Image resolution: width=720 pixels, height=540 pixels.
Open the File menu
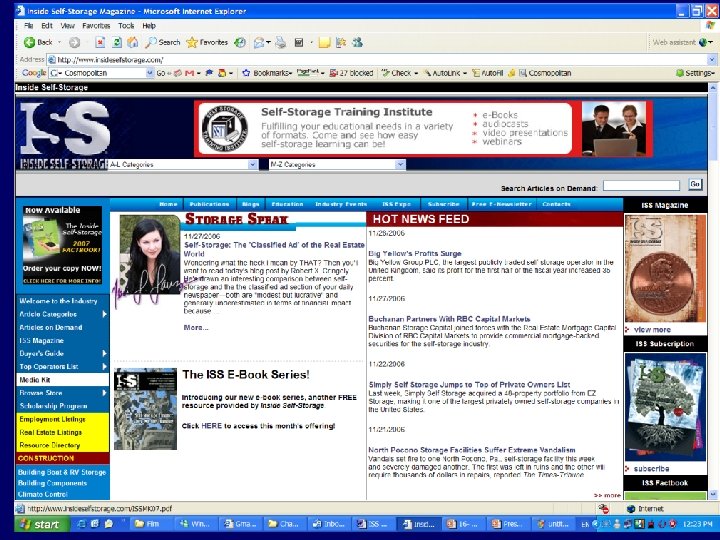click(x=28, y=26)
